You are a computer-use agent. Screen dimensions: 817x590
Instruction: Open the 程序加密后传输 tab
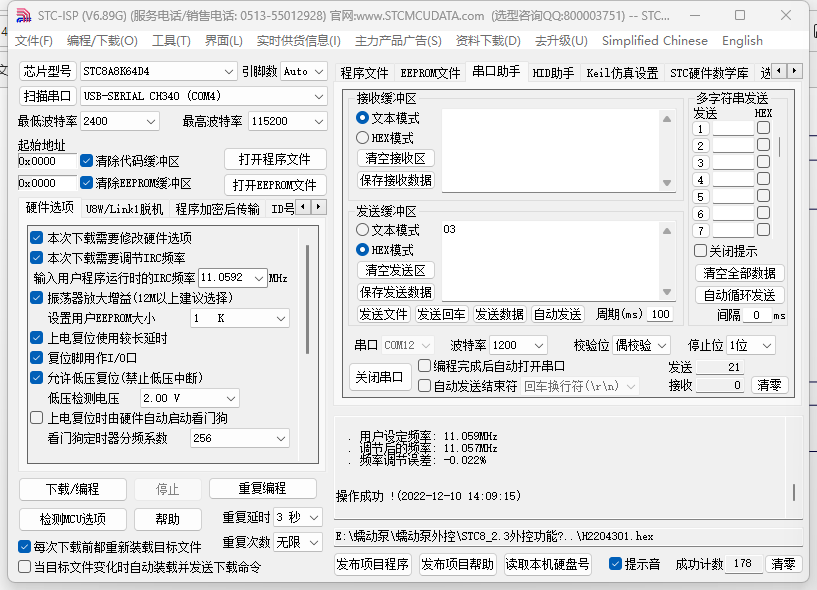pos(217,209)
